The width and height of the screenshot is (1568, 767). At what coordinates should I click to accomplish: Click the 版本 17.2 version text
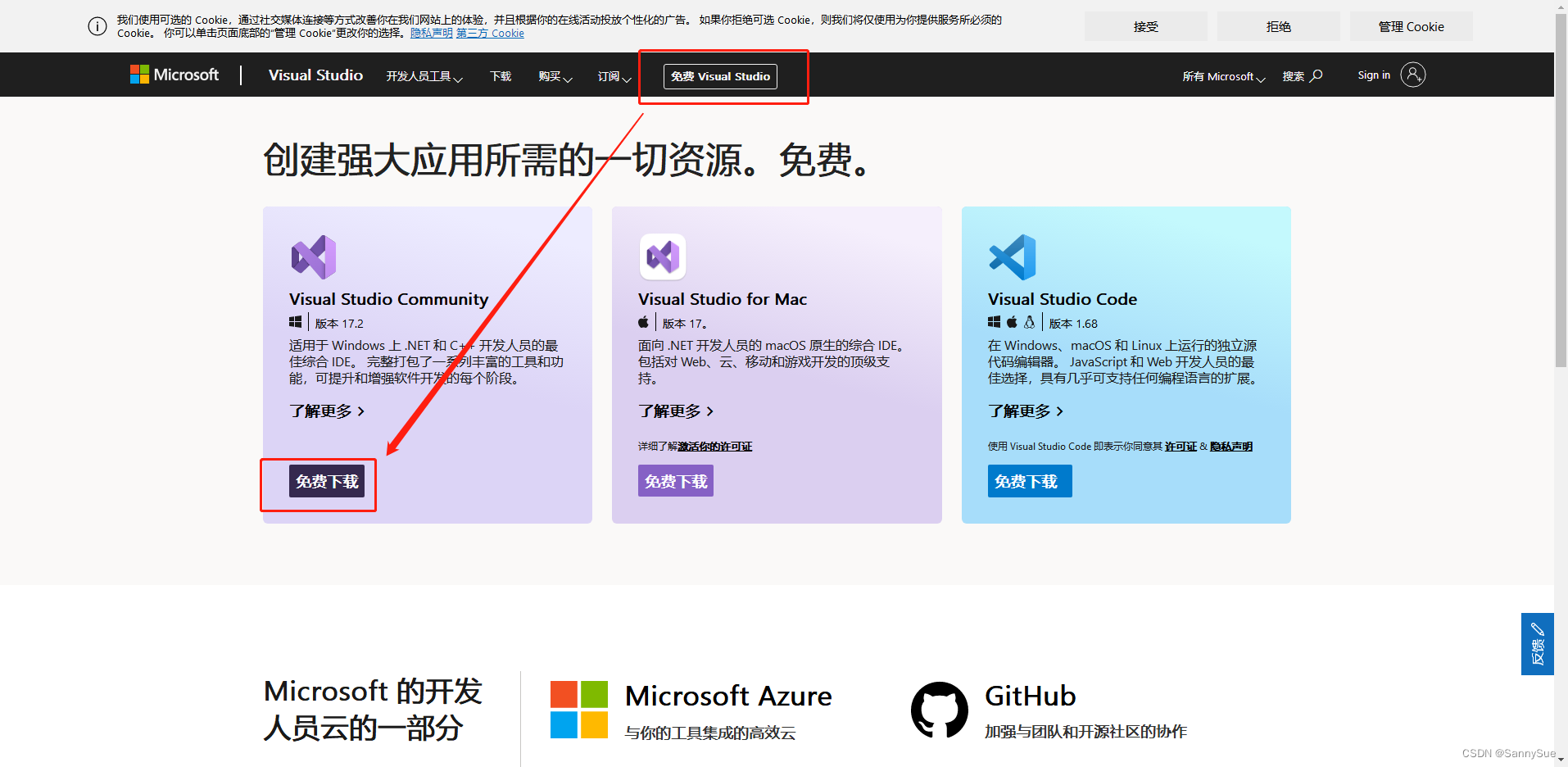[339, 324]
